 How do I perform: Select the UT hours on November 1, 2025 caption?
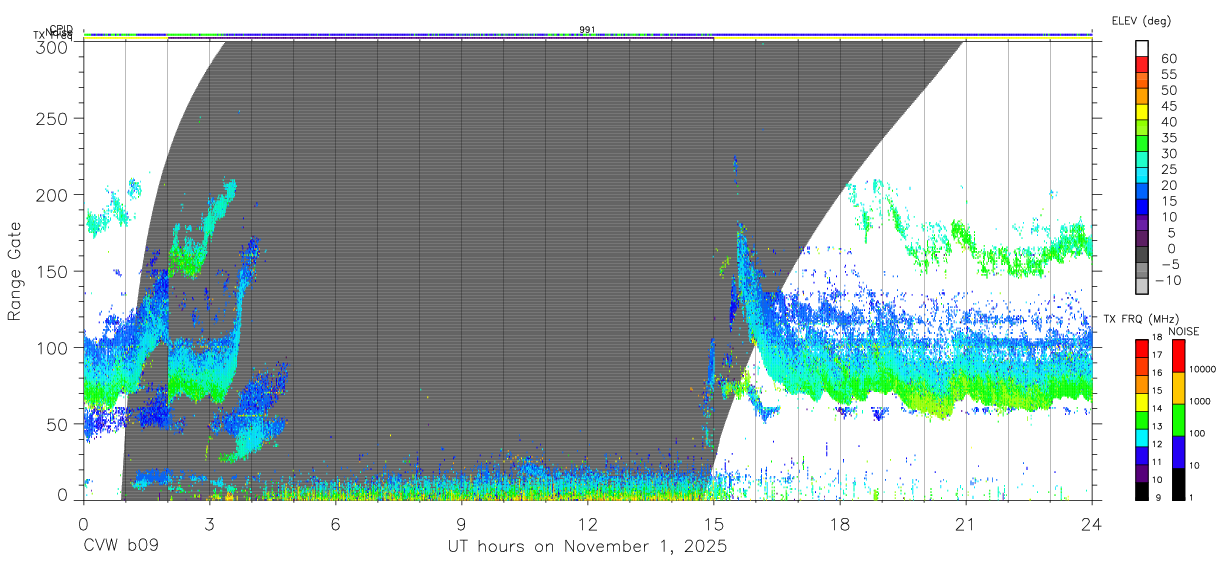pos(587,547)
